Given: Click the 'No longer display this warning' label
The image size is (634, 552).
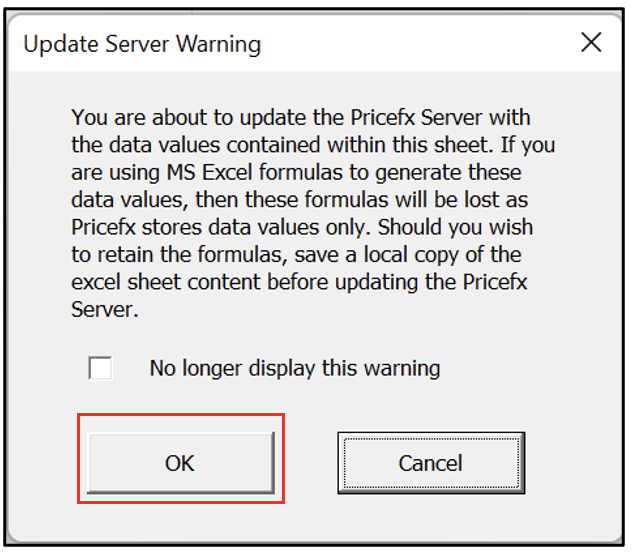Looking at the screenshot, I should click(294, 368).
